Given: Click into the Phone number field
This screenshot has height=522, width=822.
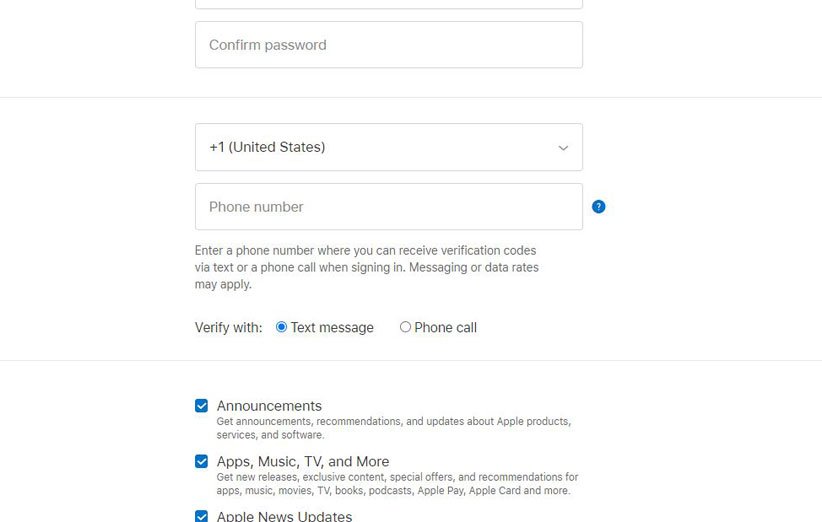Looking at the screenshot, I should [388, 207].
